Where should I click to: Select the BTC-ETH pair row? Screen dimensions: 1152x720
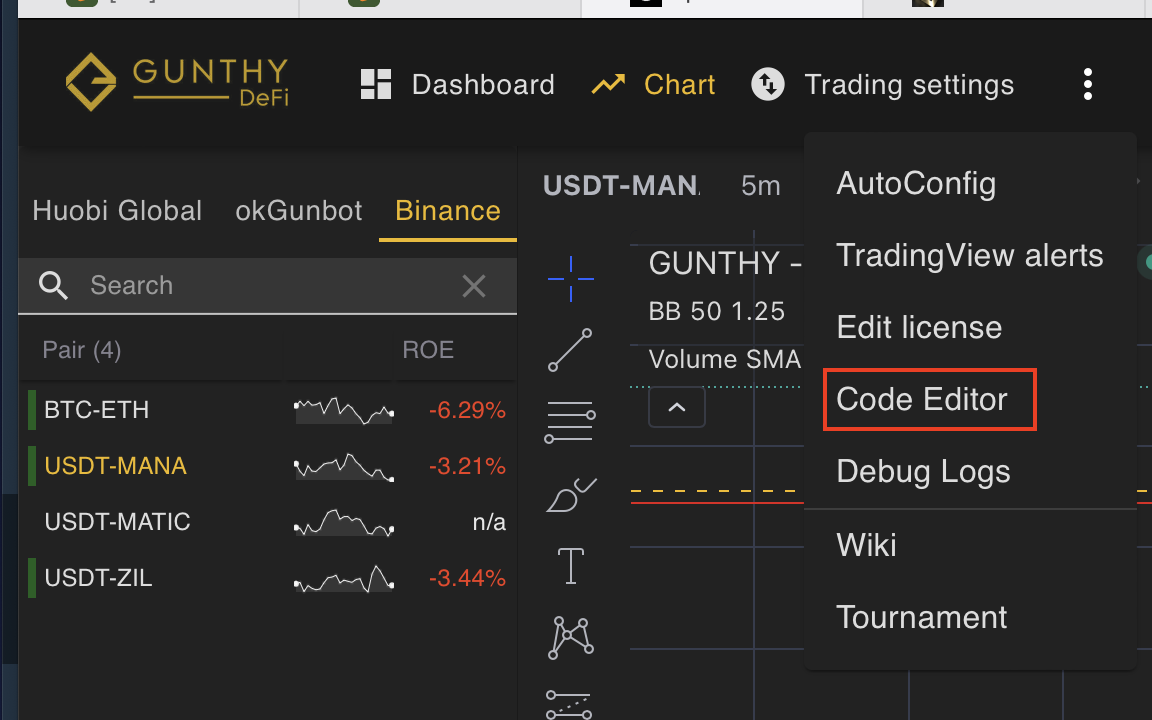[267, 410]
